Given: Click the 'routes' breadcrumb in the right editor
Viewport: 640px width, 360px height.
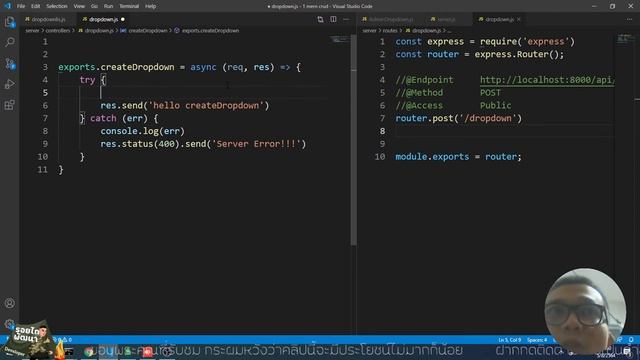Looking at the screenshot, I should [390, 31].
